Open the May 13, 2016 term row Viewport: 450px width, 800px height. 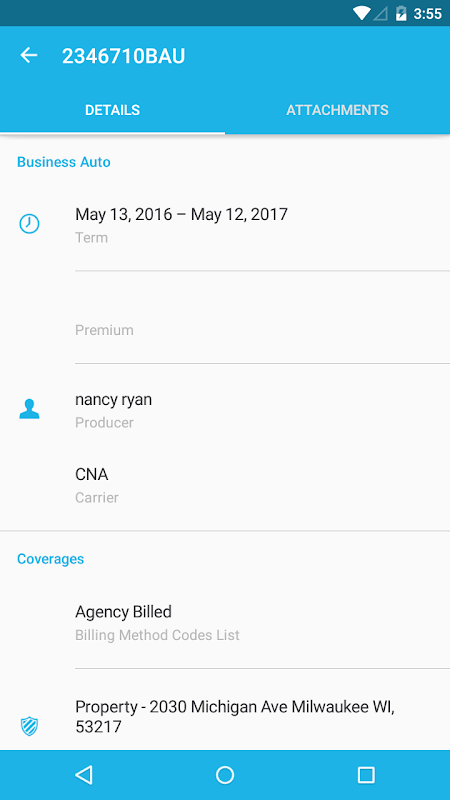coord(225,224)
